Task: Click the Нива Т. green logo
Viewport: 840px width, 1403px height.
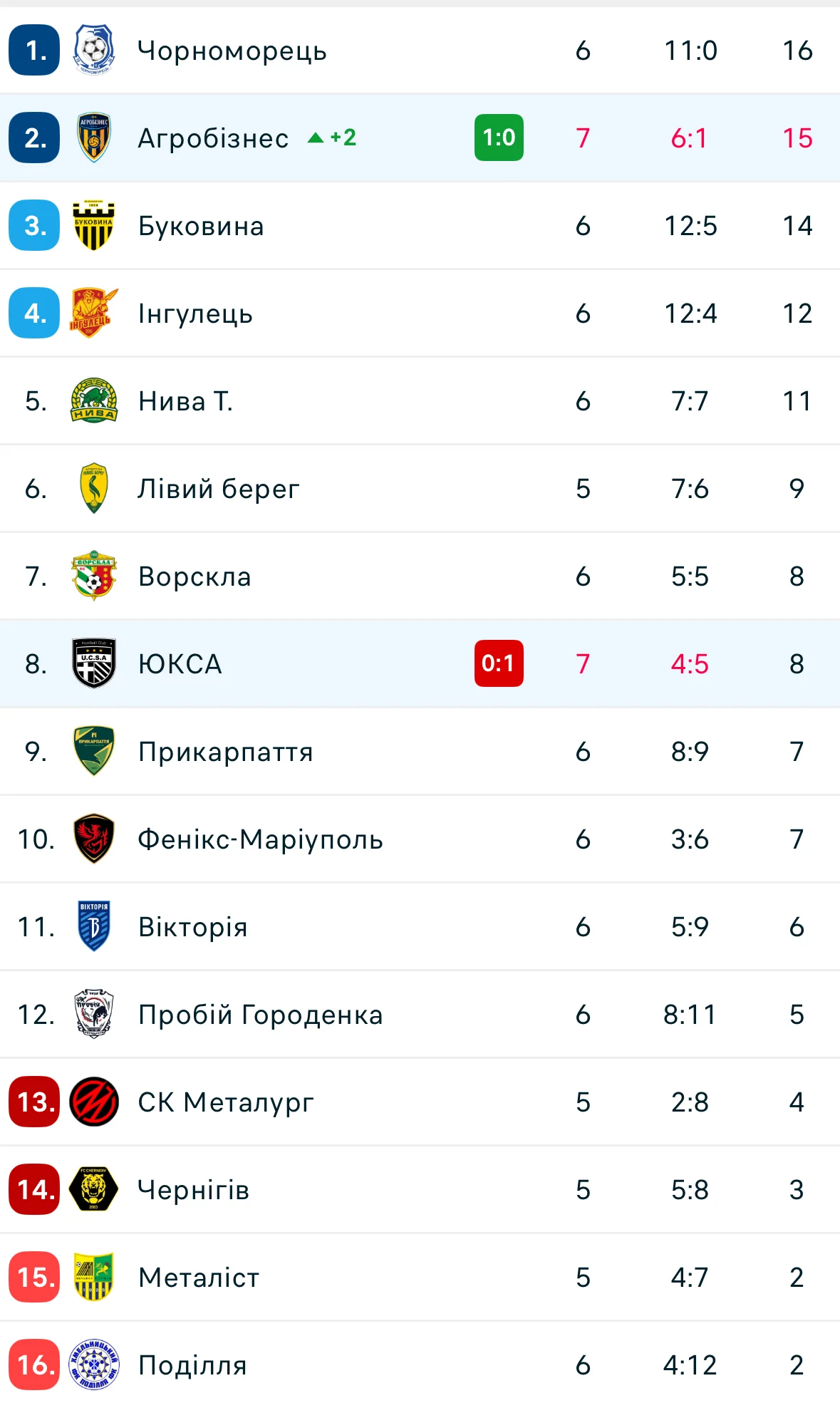Action: click(93, 401)
